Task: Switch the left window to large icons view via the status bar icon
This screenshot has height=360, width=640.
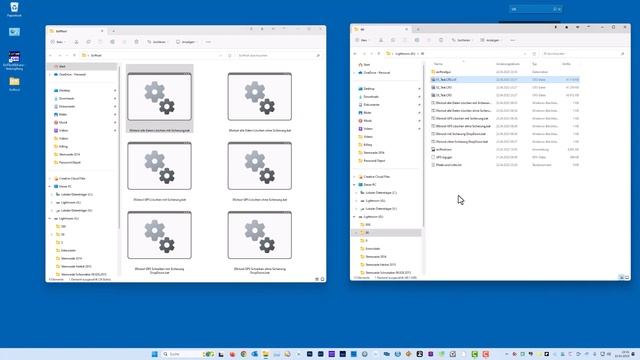Action: click(322, 279)
